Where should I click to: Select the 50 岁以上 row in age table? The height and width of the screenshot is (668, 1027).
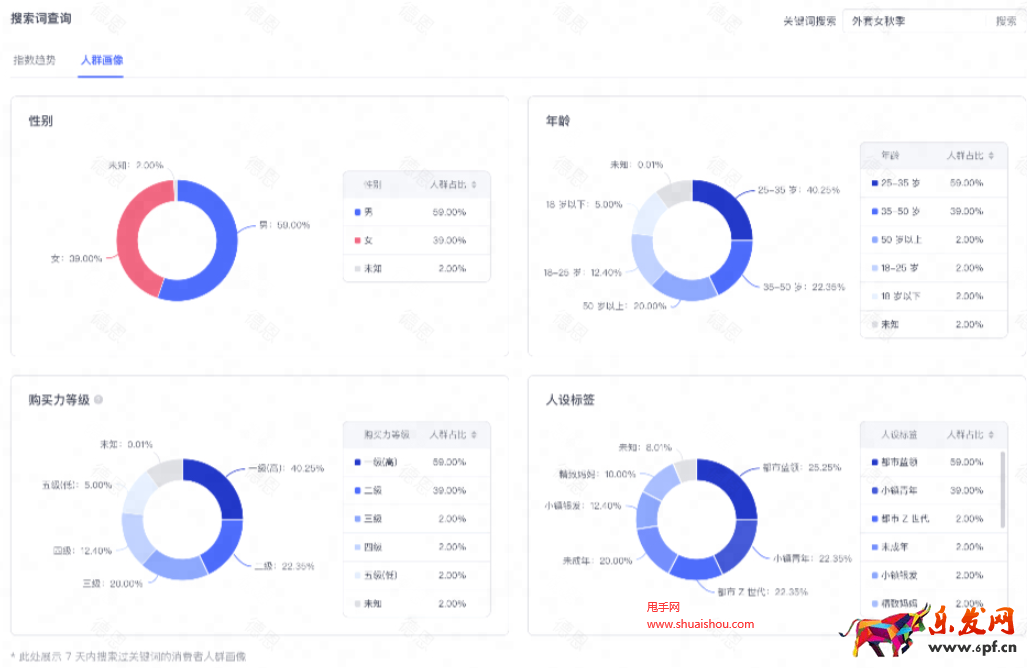[x=933, y=240]
